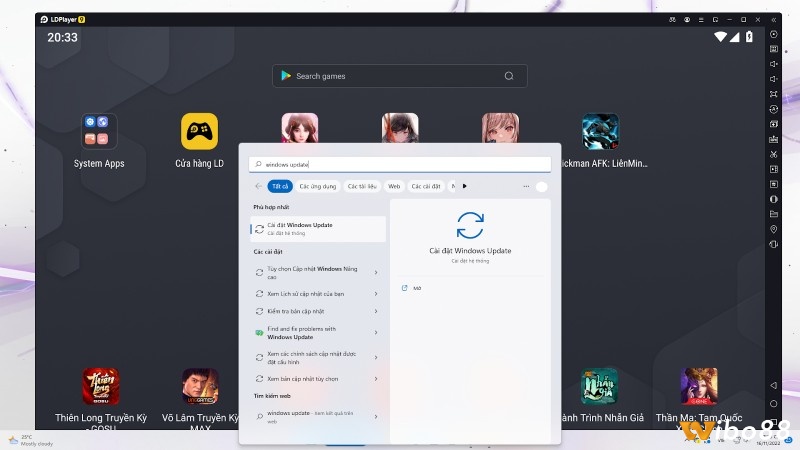
Task: Tap the Android back triangle button
Action: [x=773, y=385]
